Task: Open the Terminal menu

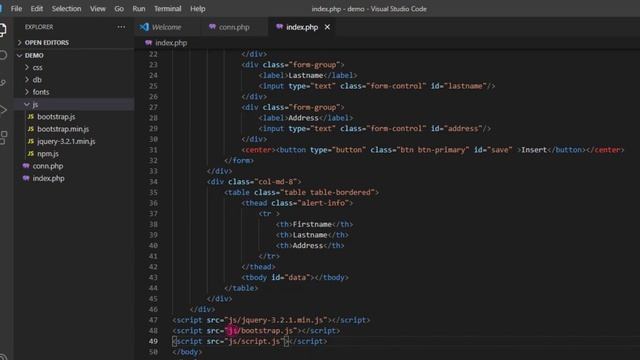Action: point(167,9)
